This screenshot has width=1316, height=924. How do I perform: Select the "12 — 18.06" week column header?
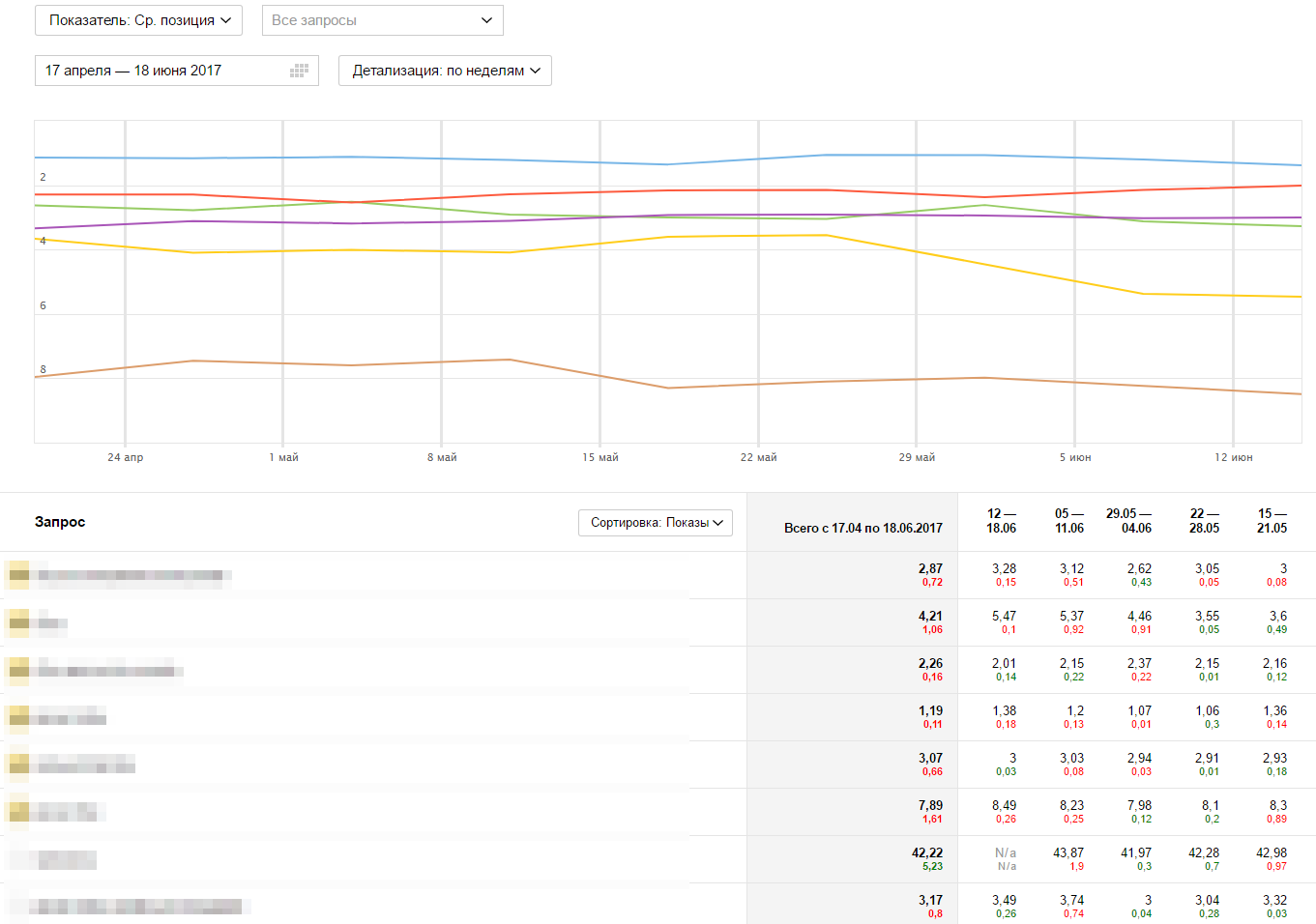[1001, 521]
